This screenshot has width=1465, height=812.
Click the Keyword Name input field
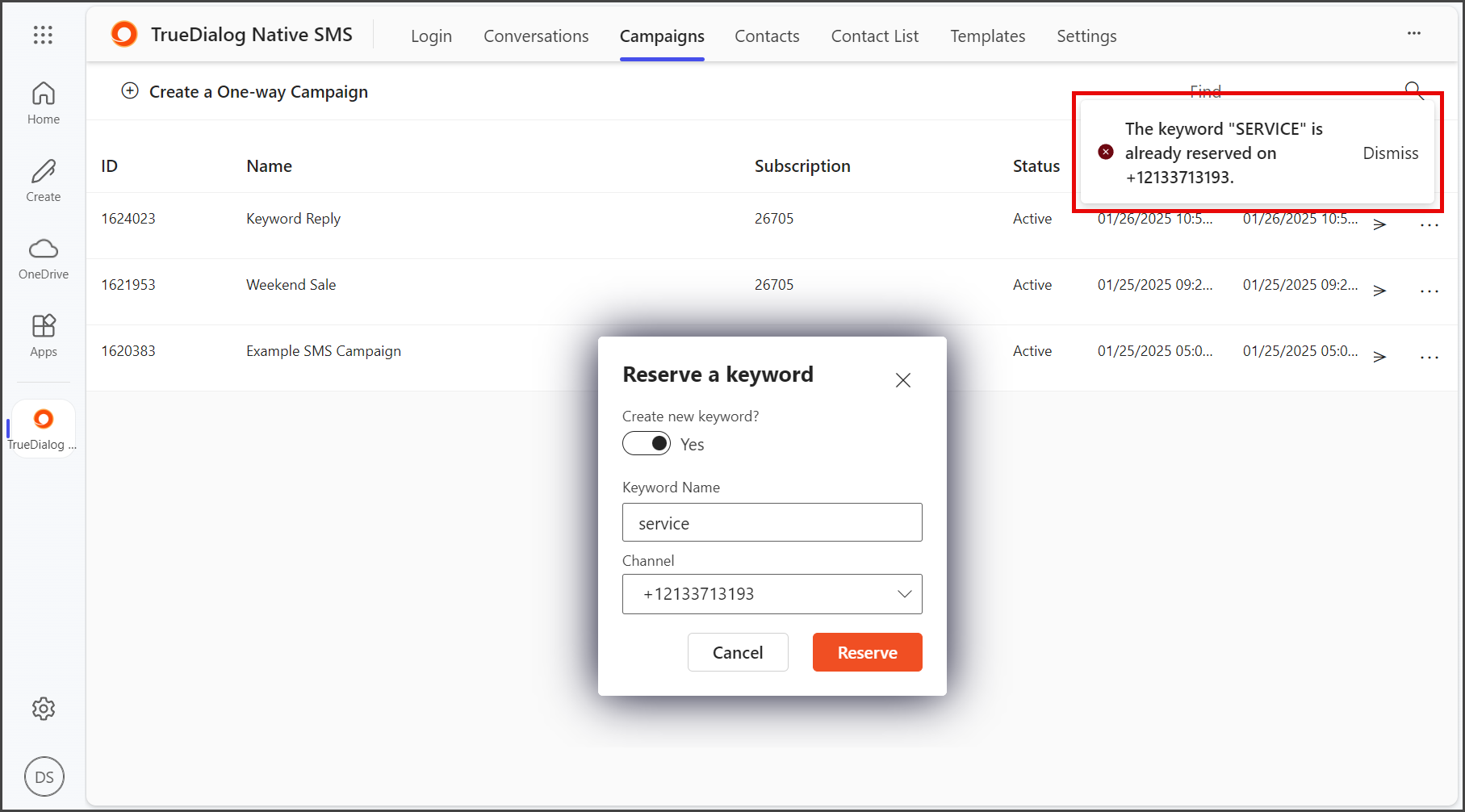[772, 522]
